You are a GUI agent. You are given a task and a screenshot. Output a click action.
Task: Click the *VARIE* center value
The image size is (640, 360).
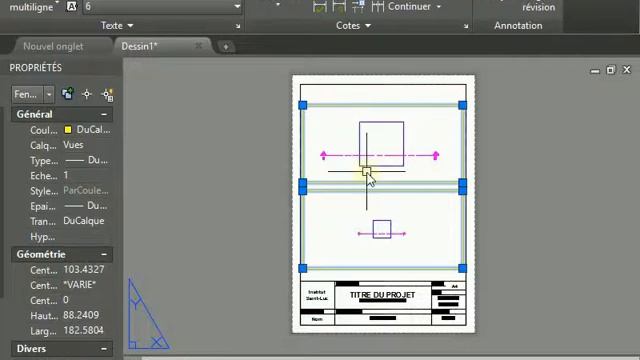point(79,285)
